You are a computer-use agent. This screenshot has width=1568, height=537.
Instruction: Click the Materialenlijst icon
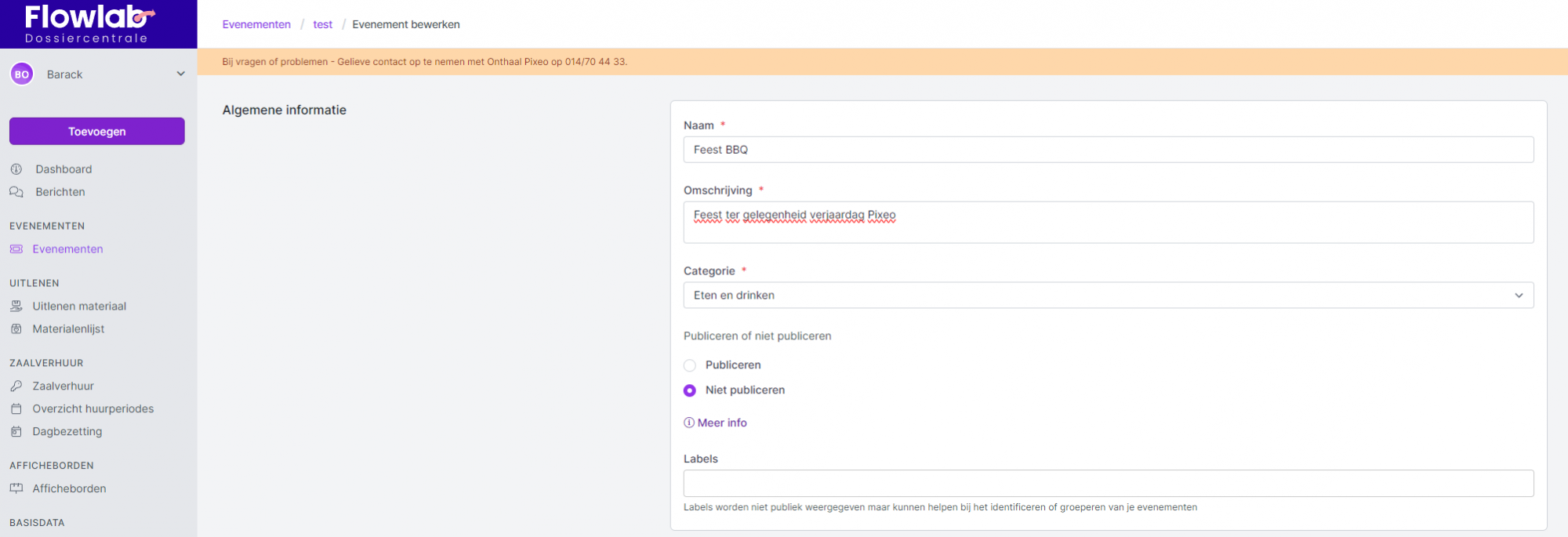[16, 329]
